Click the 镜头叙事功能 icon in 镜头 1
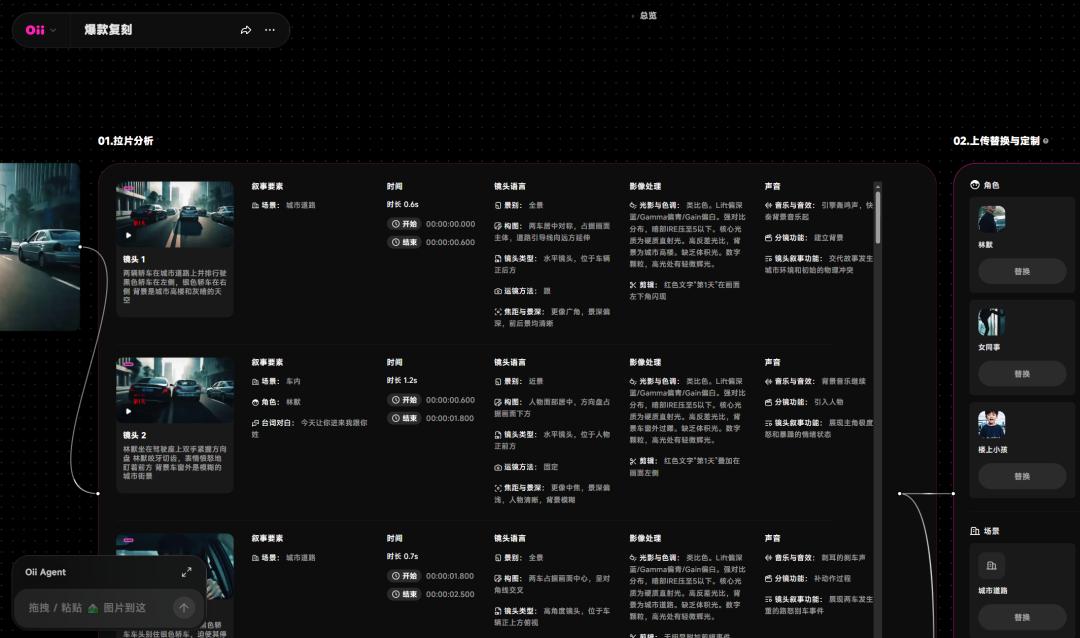The width and height of the screenshot is (1080, 638). [x=768, y=259]
